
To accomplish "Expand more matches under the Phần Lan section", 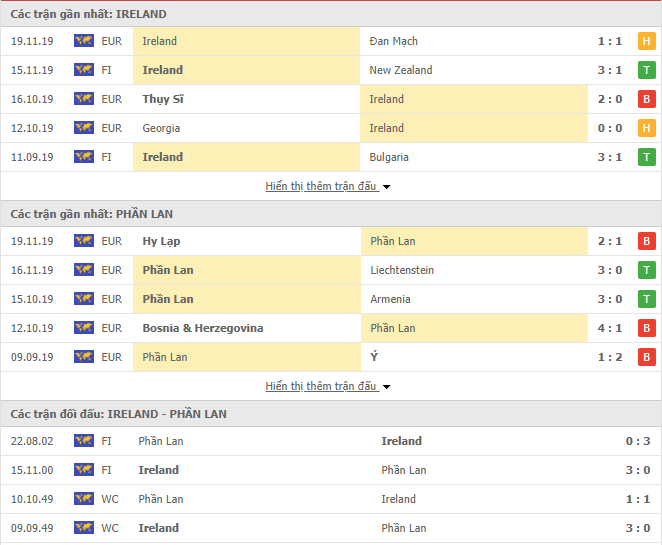I will click(x=321, y=386).
